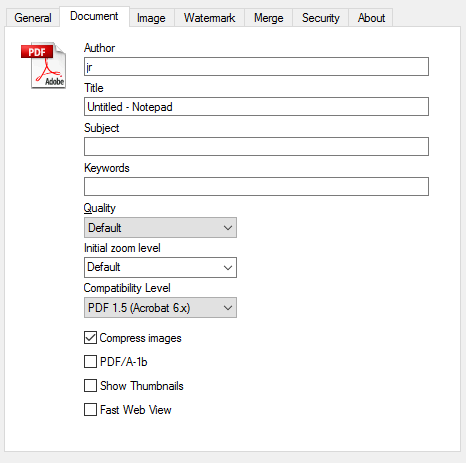
Task: Toggle the Compress images checkbox
Action: tap(90, 338)
